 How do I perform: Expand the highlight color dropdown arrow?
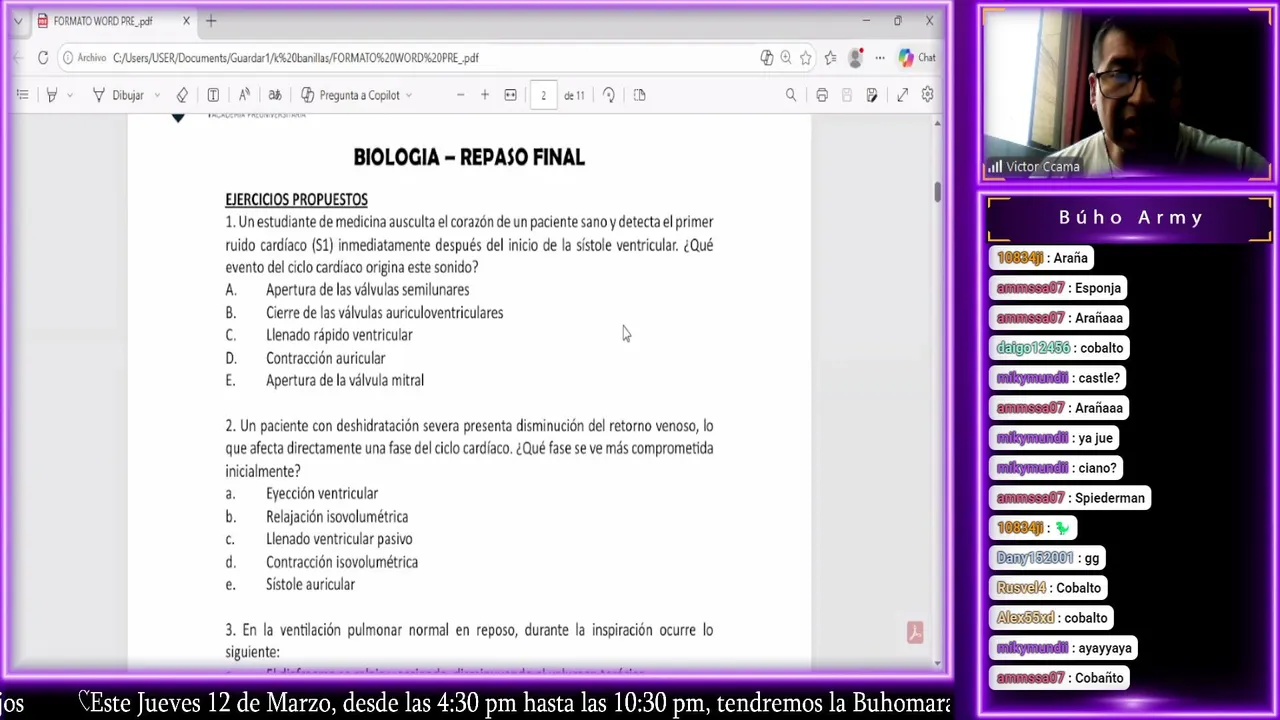tap(70, 95)
